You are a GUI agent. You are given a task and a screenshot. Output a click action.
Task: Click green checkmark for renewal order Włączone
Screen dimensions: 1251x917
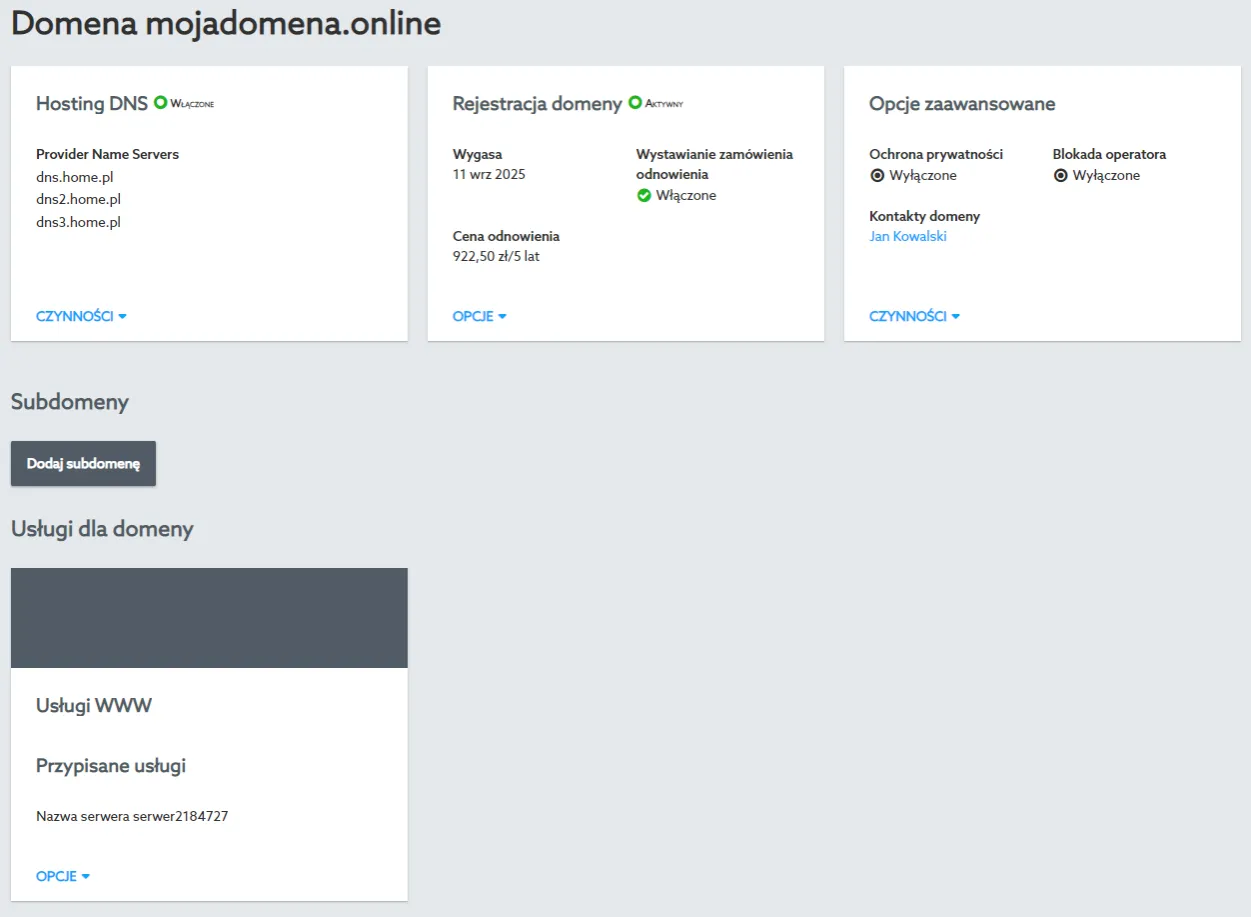[644, 196]
